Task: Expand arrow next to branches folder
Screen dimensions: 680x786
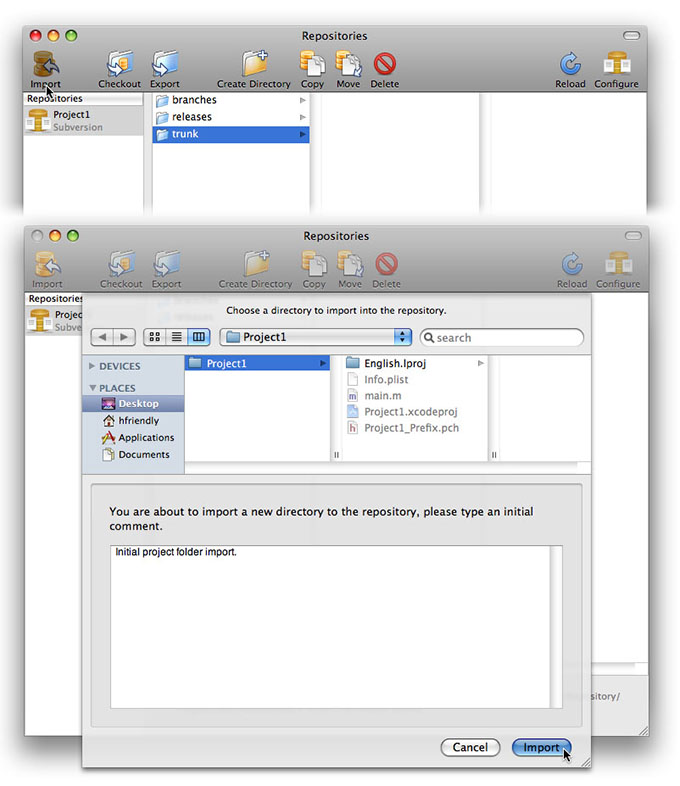Action: point(303,100)
